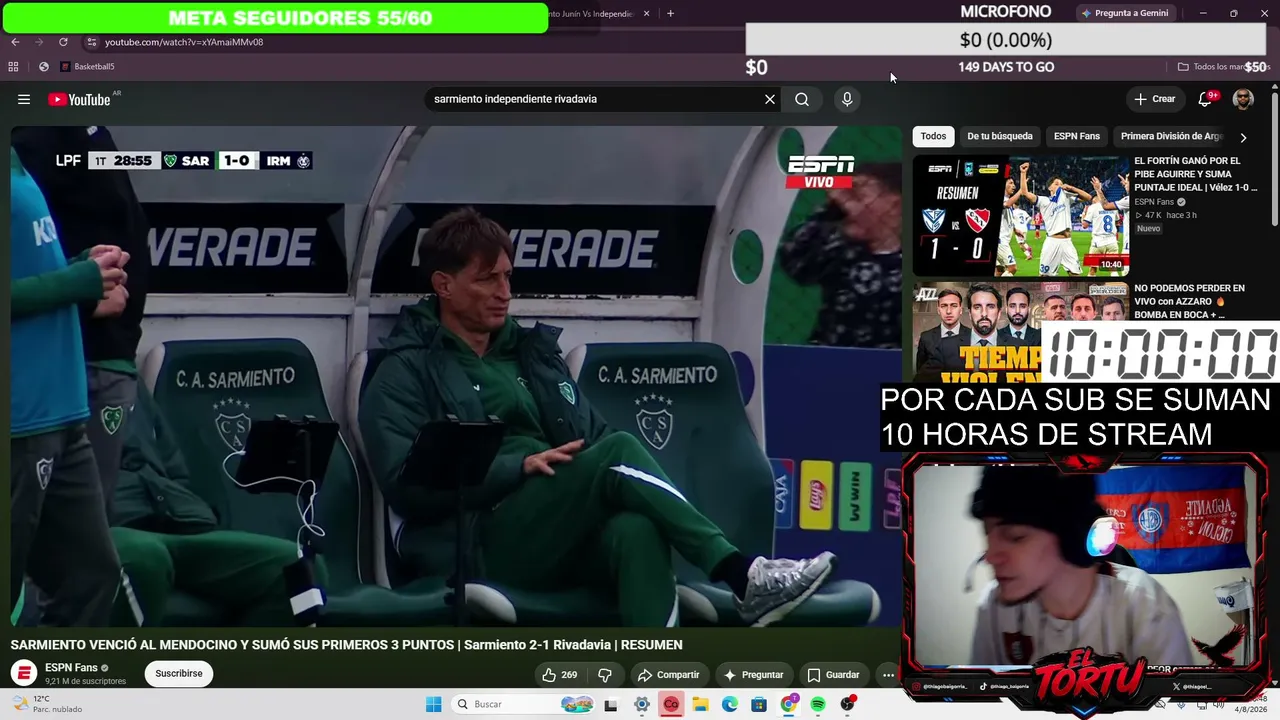Subscribe with the Suscribirse button
This screenshot has height=720, width=1280.
[x=179, y=674]
